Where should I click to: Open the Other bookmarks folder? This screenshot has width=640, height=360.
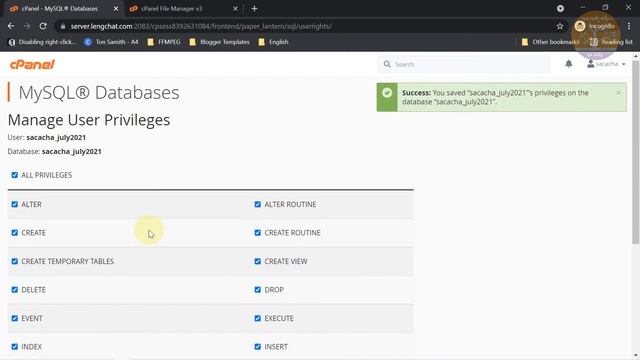(x=550, y=42)
